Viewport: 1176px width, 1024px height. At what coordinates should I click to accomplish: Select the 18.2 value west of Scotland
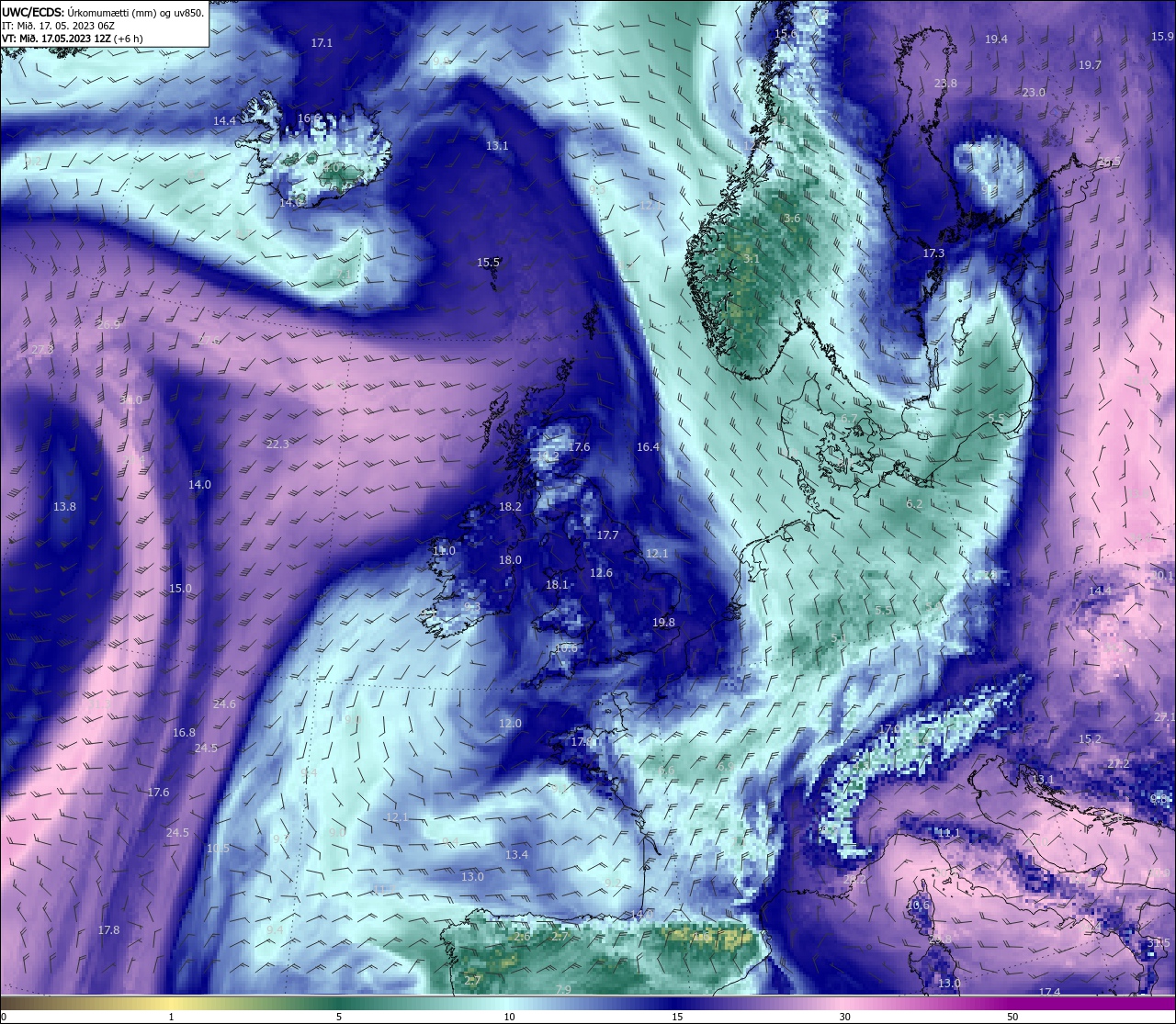pyautogui.click(x=510, y=507)
